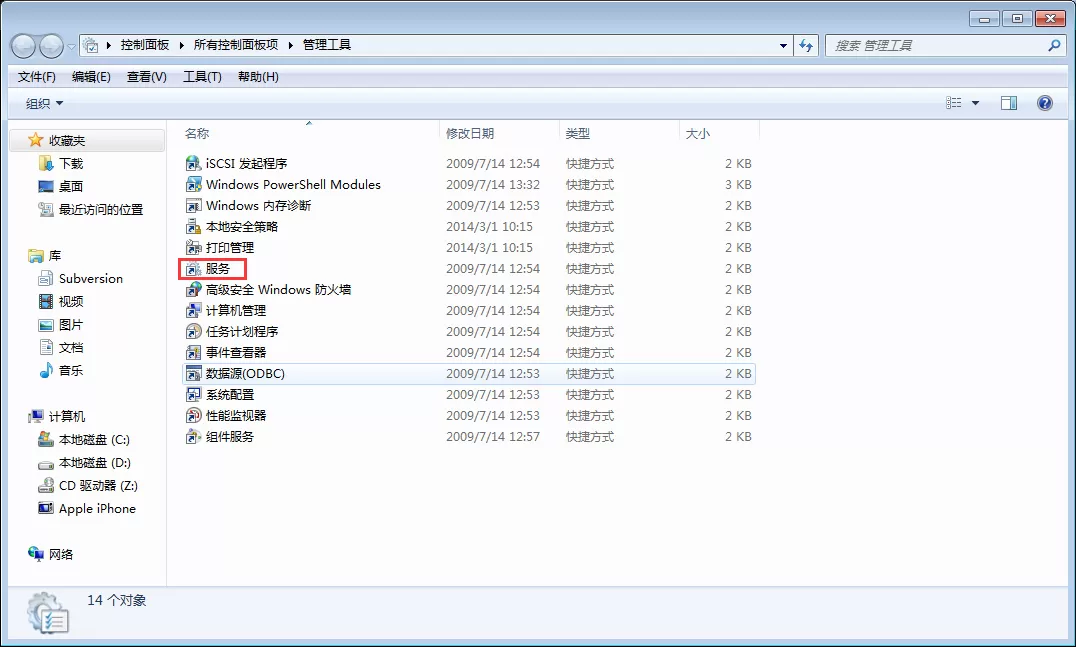Click the search magnifier icon
The image size is (1076, 647).
pos(1054,45)
